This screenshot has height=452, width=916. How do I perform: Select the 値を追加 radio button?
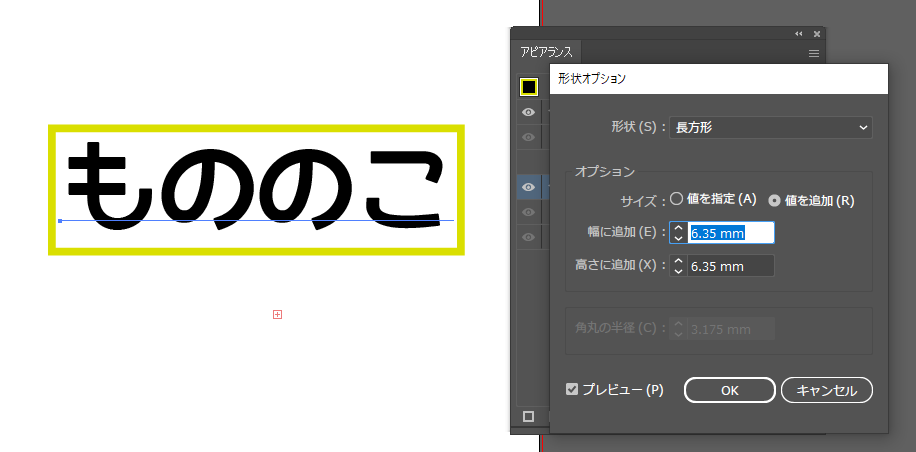tap(774, 200)
